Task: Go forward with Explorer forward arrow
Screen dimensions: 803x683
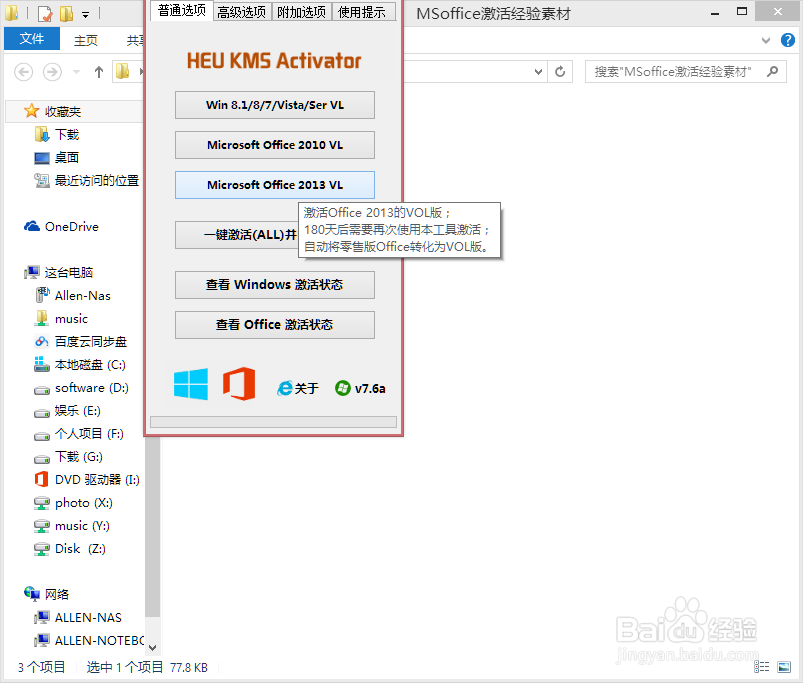Action: tap(52, 72)
